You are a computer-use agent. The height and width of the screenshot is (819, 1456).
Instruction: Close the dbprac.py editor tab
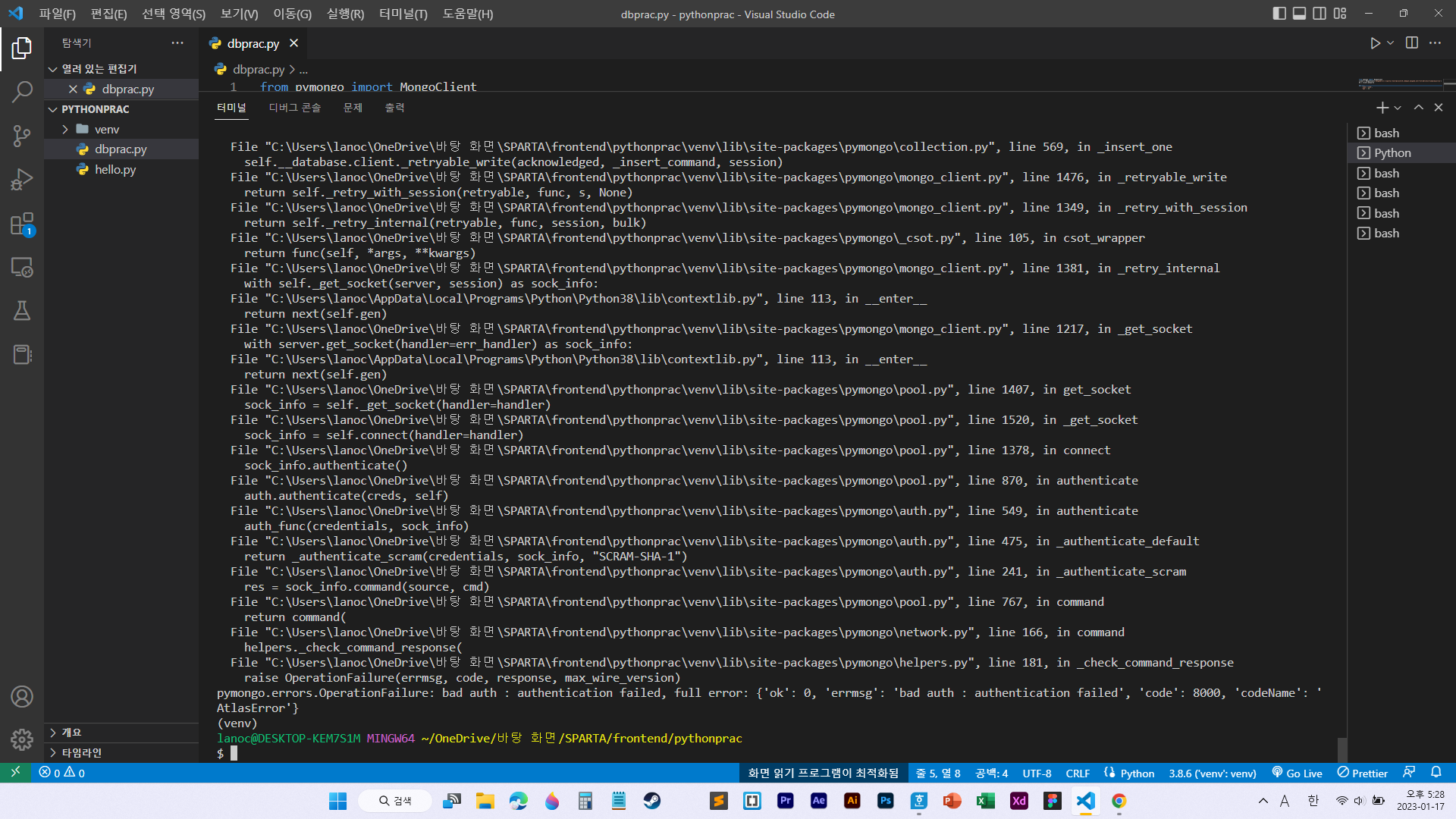coord(294,43)
